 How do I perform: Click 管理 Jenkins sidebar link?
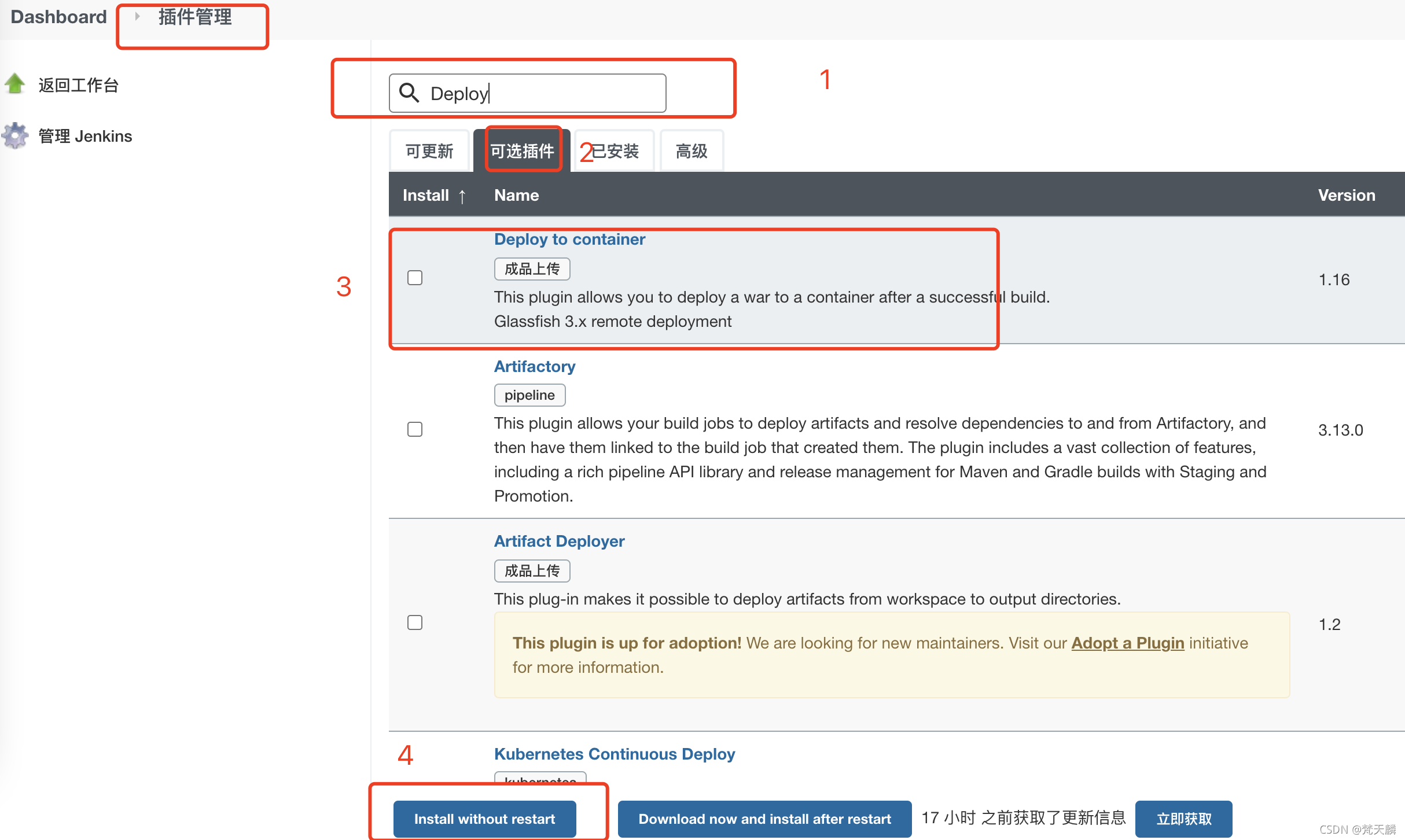[x=85, y=136]
